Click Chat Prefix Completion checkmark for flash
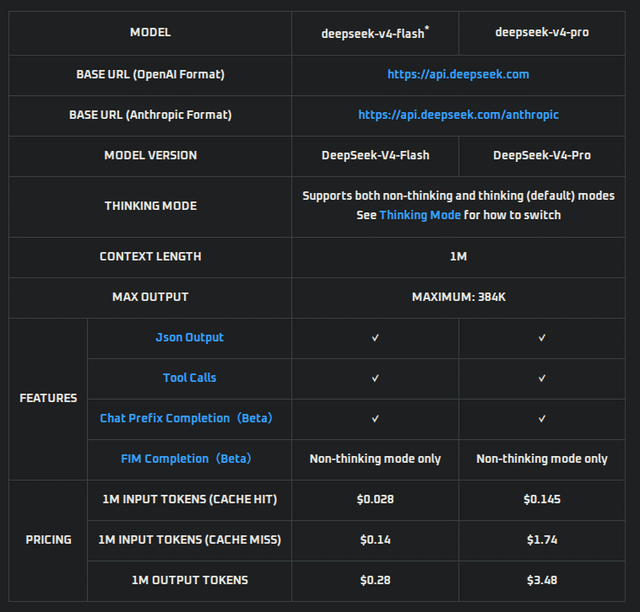This screenshot has height=612, width=640. 375,418
